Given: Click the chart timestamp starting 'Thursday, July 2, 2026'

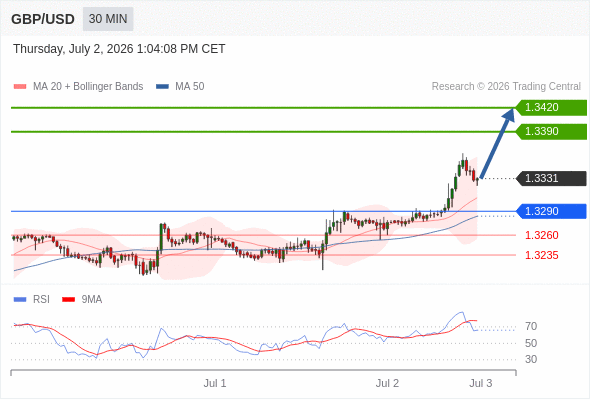Looking at the screenshot, I should click(x=119, y=49).
